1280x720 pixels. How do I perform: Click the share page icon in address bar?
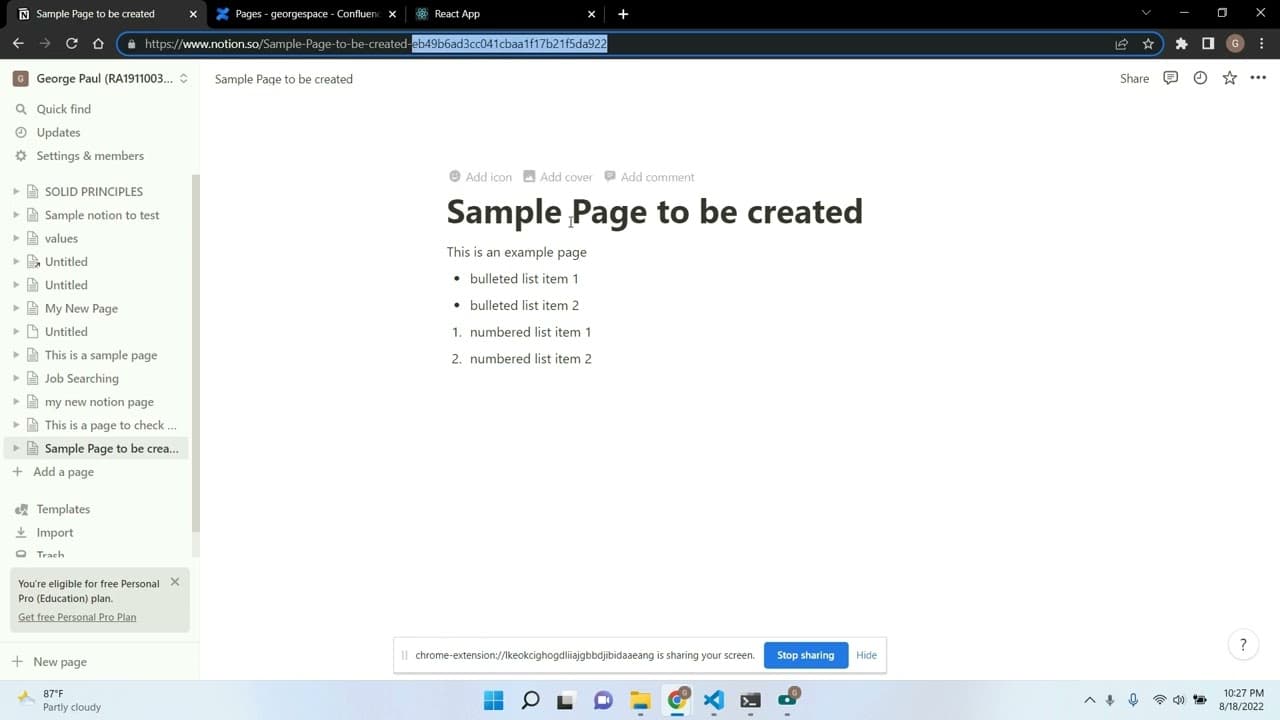pos(1121,44)
